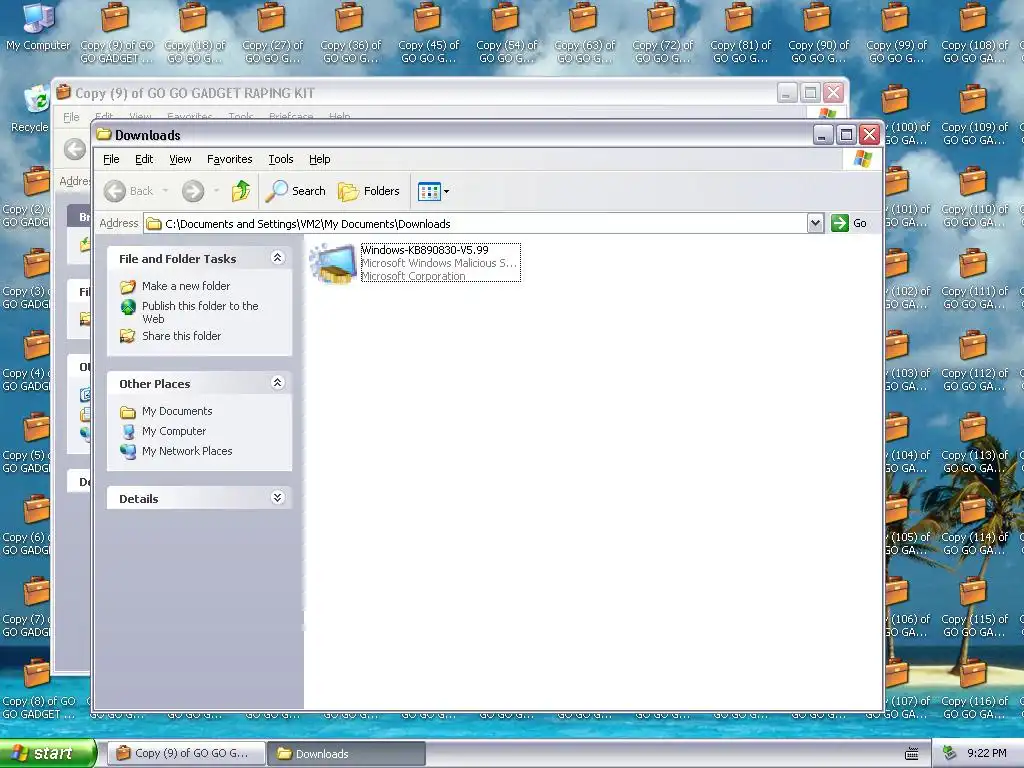Open My Network Places link

pyautogui.click(x=187, y=451)
